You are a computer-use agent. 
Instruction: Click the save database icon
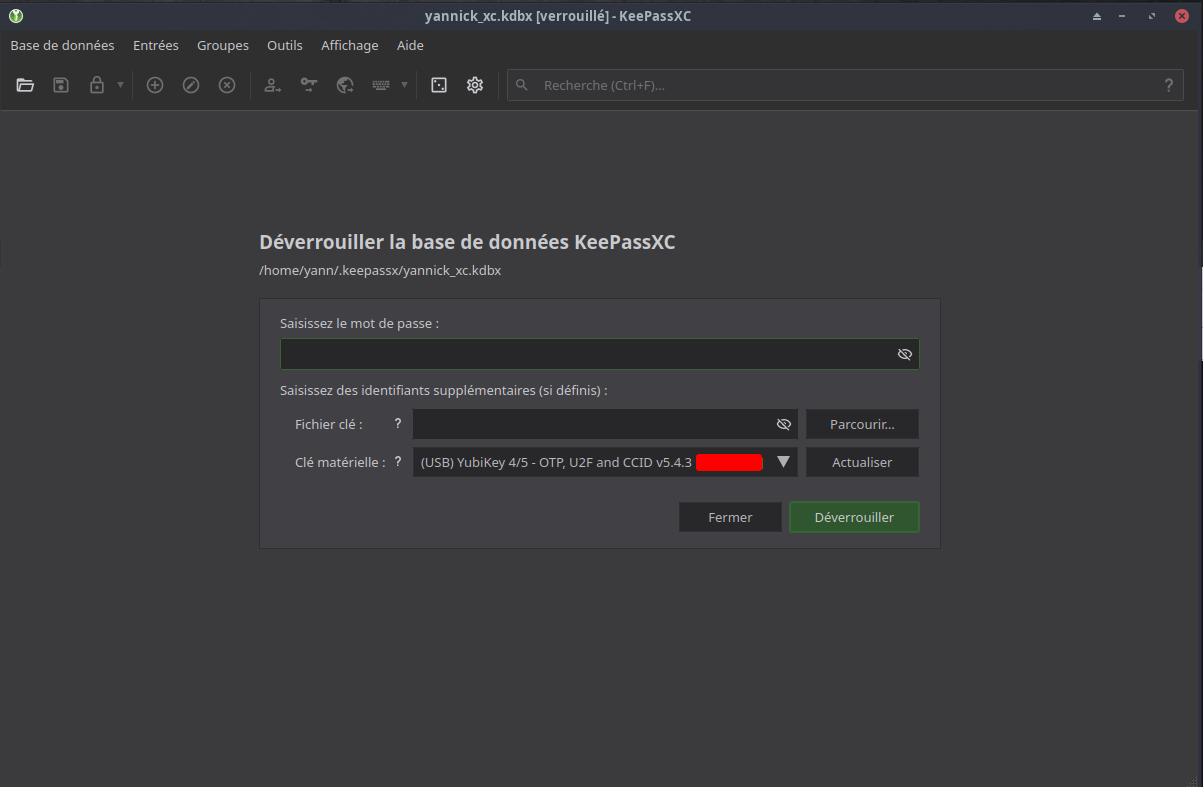click(x=61, y=86)
